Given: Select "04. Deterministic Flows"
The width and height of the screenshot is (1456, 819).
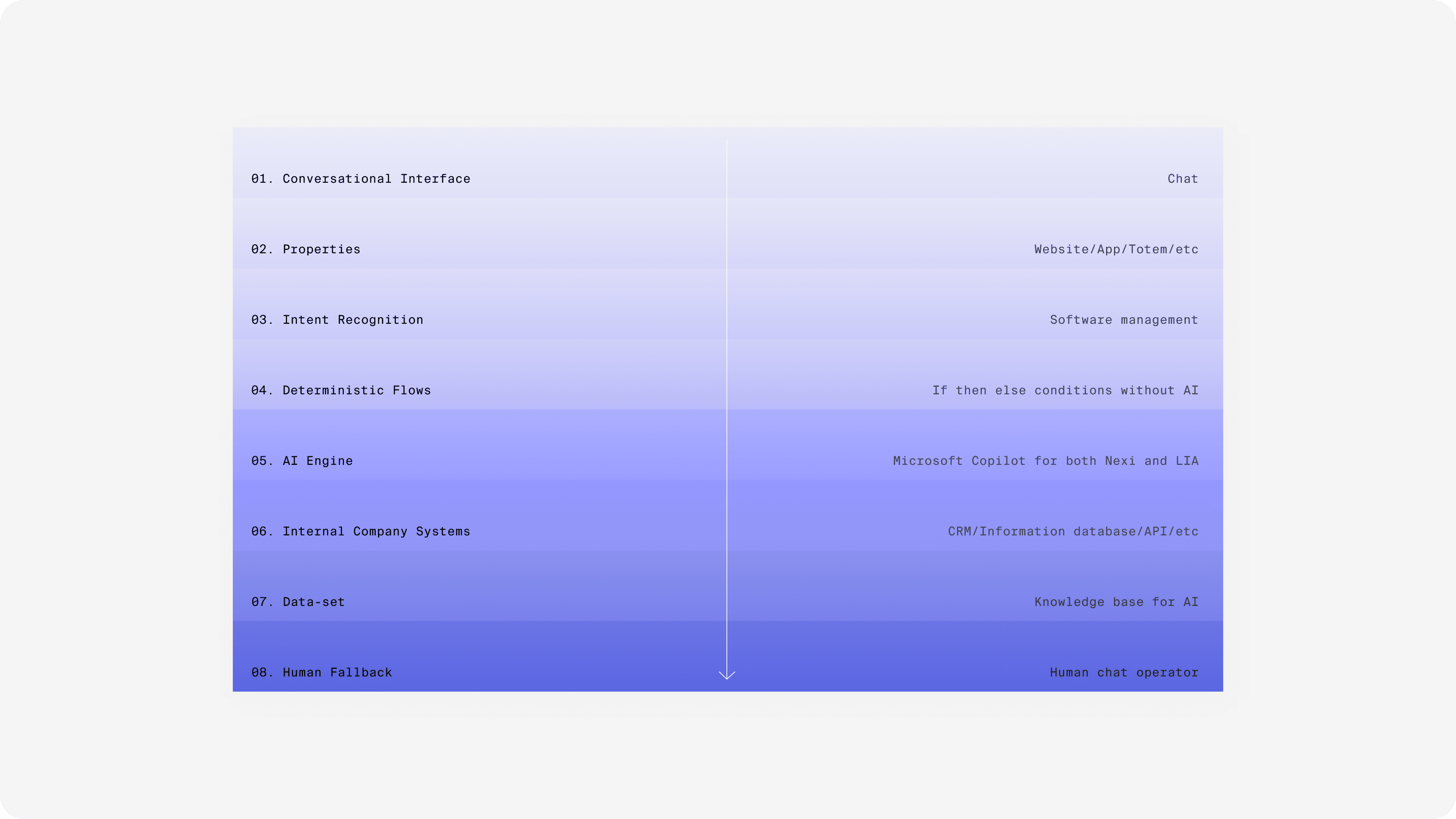Looking at the screenshot, I should tap(341, 390).
